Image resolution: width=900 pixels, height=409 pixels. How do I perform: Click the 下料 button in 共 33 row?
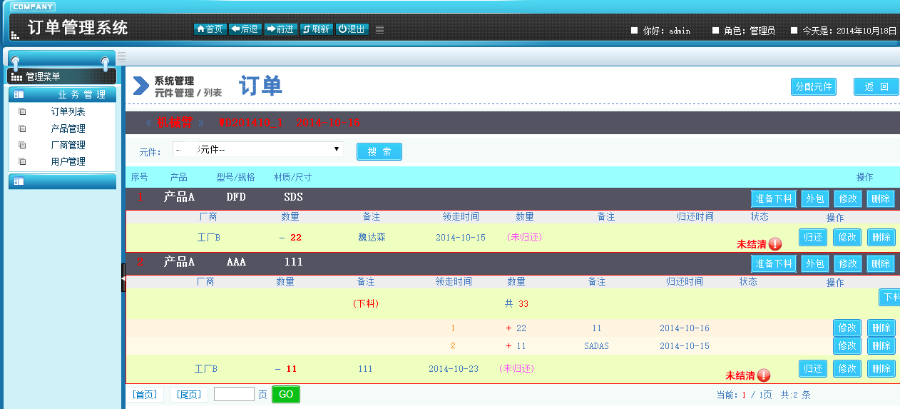889,297
